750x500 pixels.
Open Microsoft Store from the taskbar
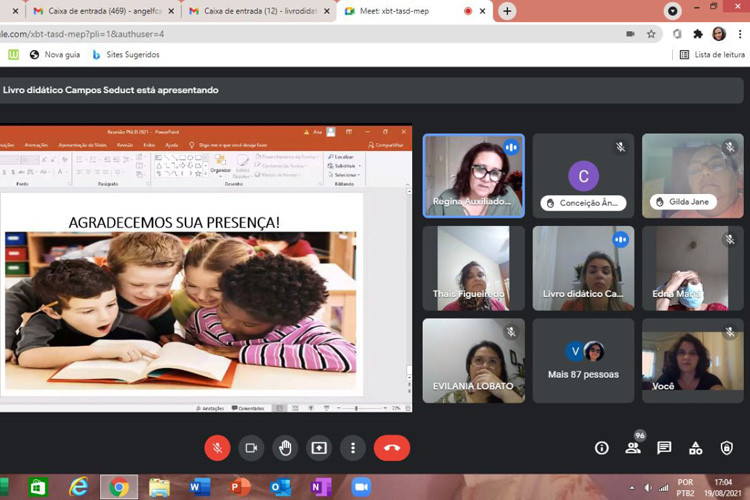[37, 487]
